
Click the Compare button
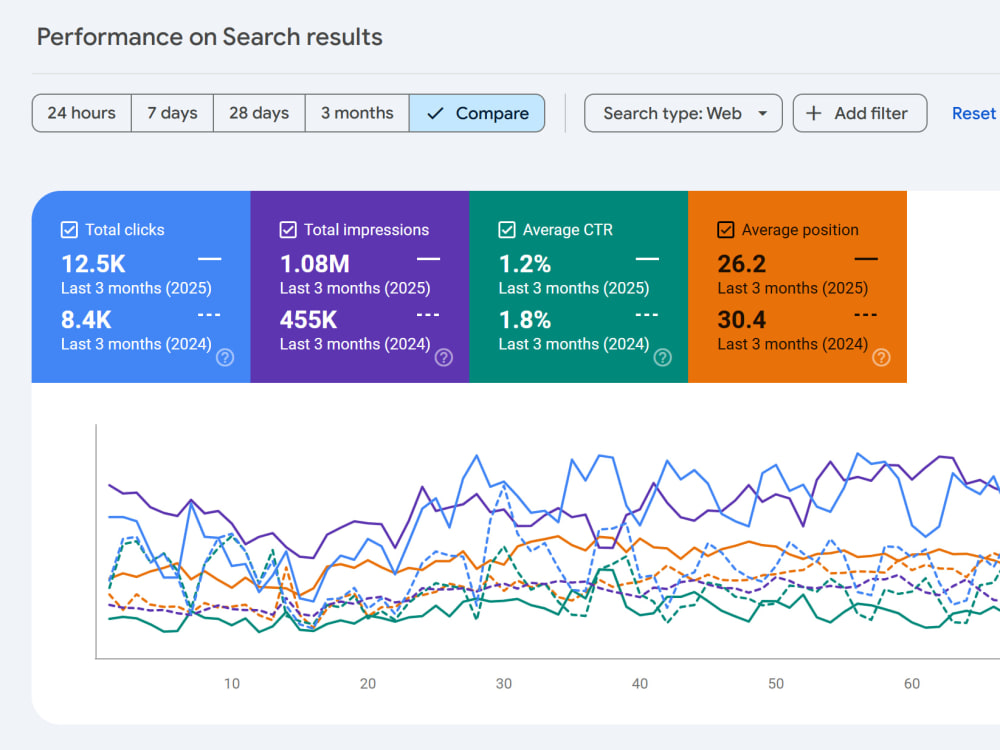pyautogui.click(x=477, y=114)
